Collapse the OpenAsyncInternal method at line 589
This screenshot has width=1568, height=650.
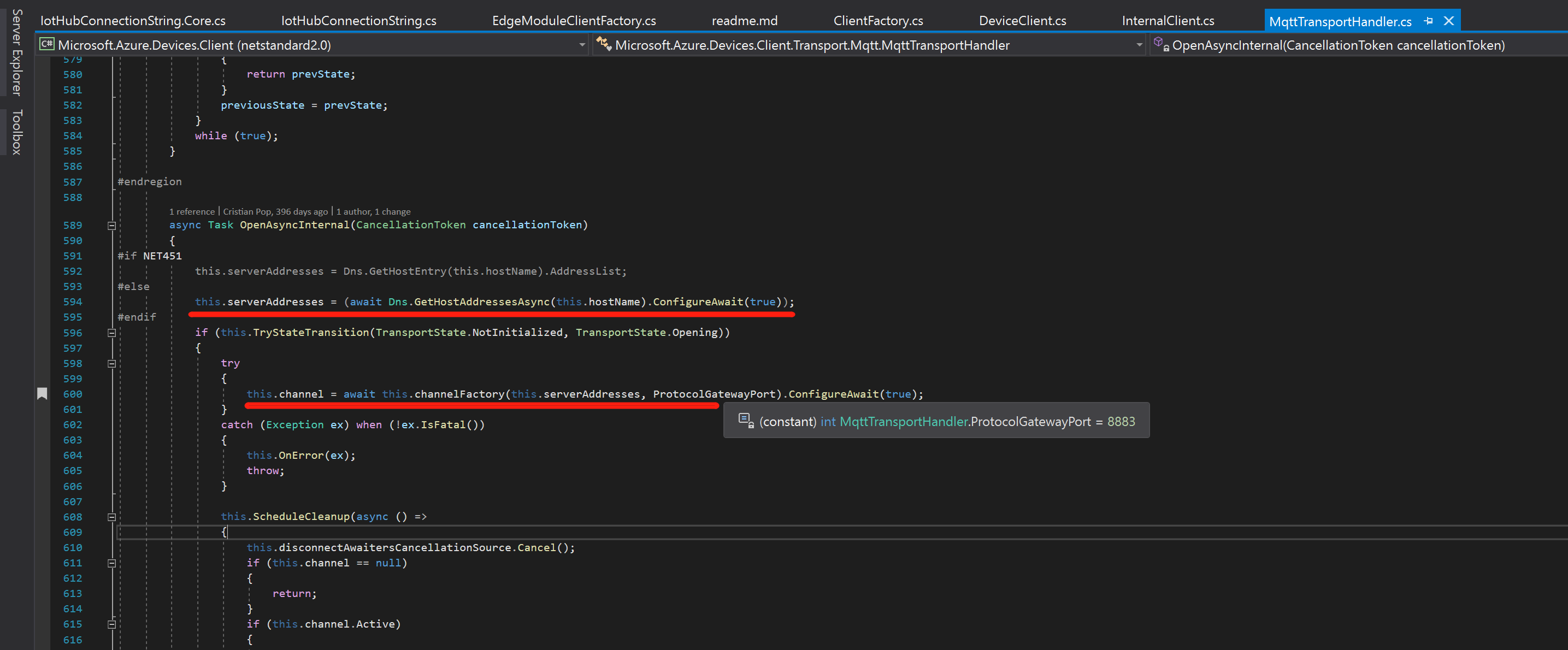111,225
